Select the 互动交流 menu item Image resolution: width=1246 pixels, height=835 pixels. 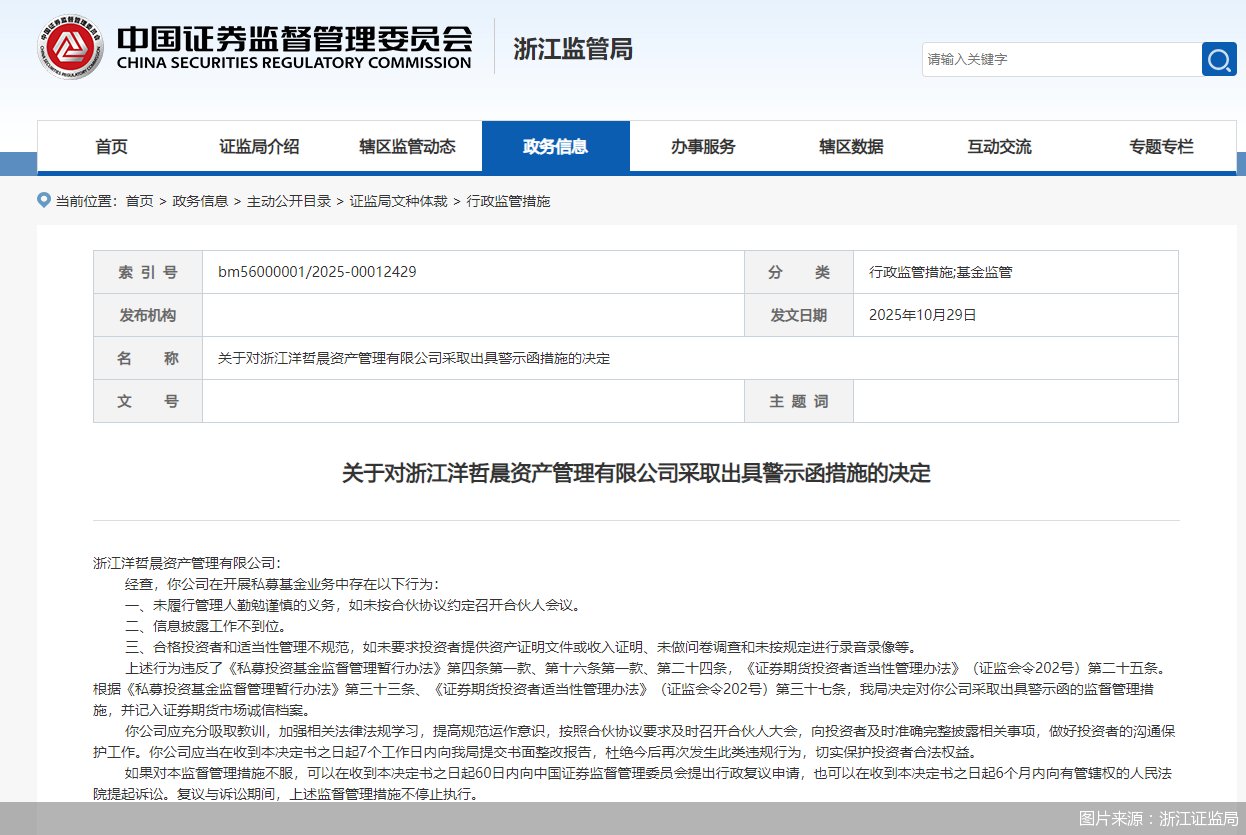(997, 146)
